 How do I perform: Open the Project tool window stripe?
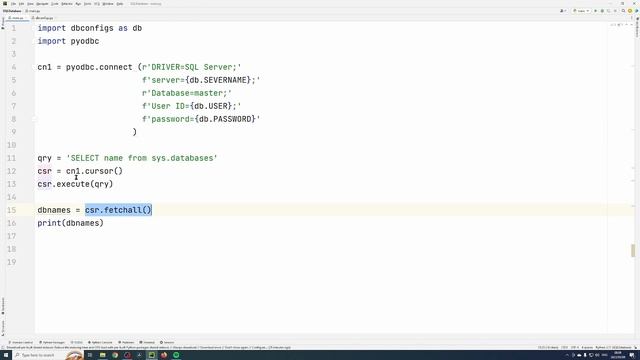click(x=3, y=23)
